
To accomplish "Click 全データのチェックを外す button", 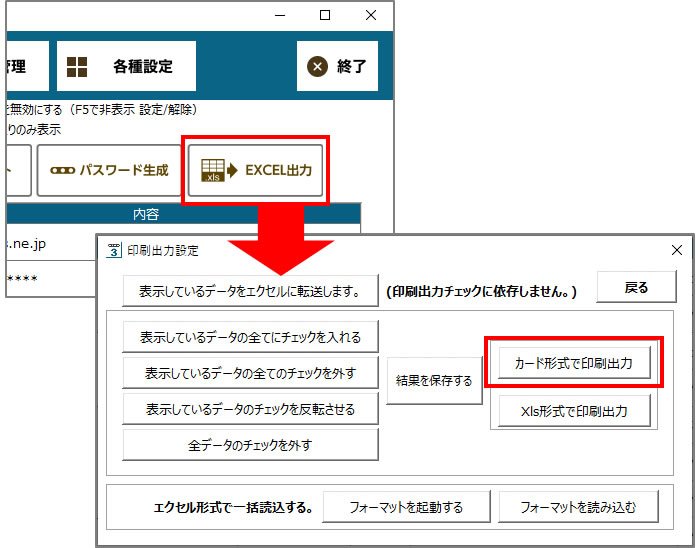I will (x=250, y=444).
